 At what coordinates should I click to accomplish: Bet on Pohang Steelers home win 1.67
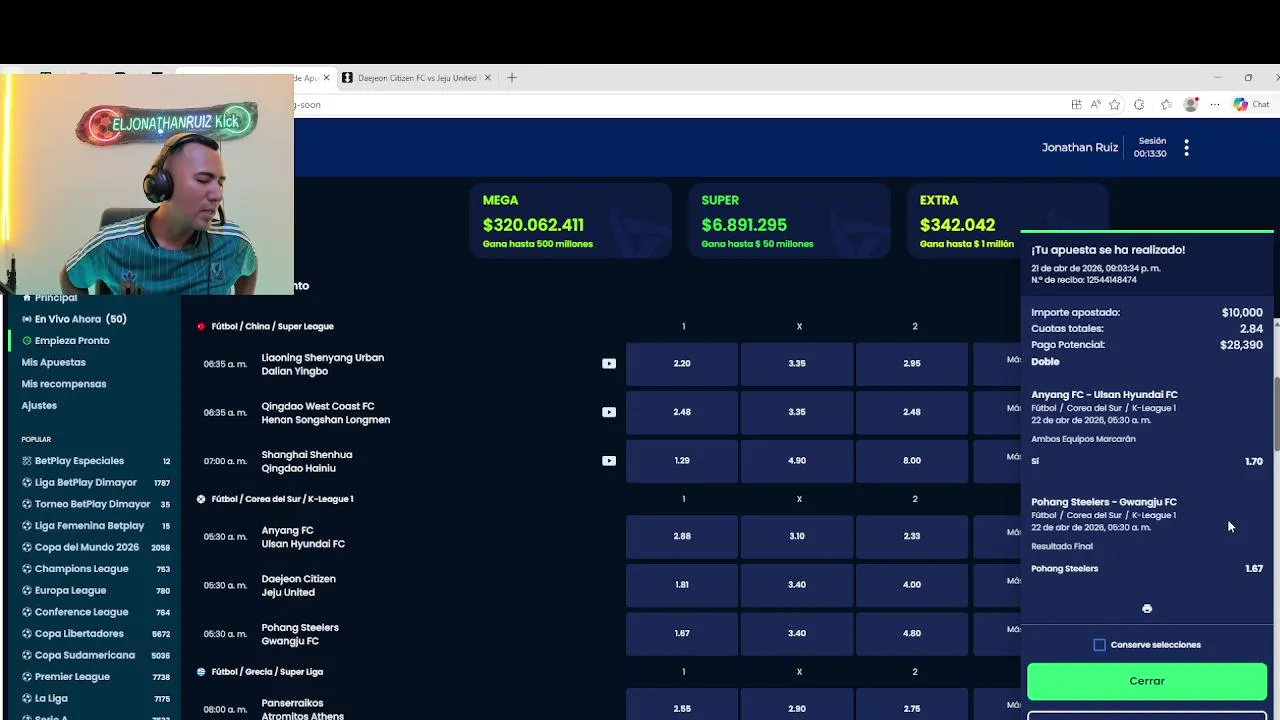click(682, 633)
